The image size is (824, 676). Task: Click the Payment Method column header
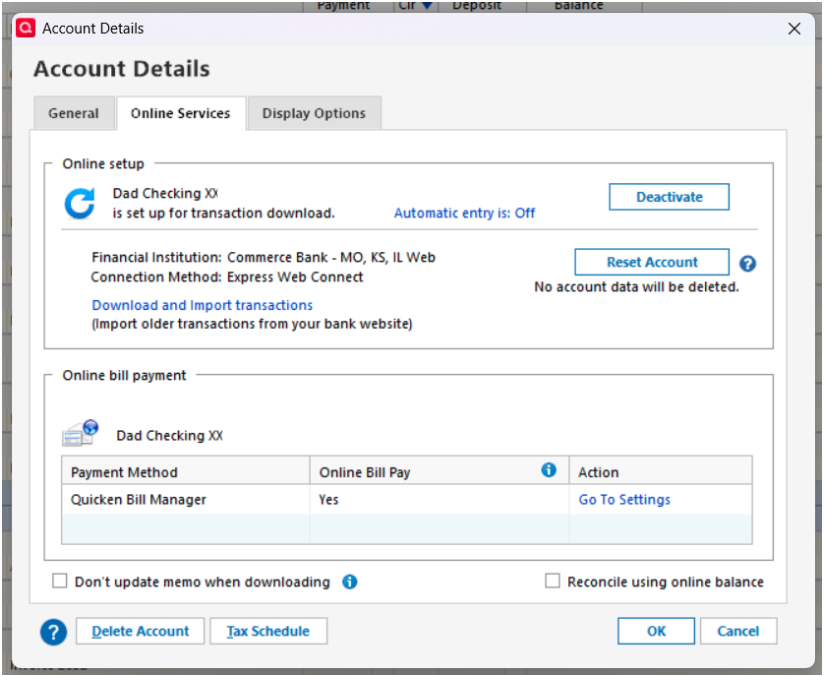[186, 471]
